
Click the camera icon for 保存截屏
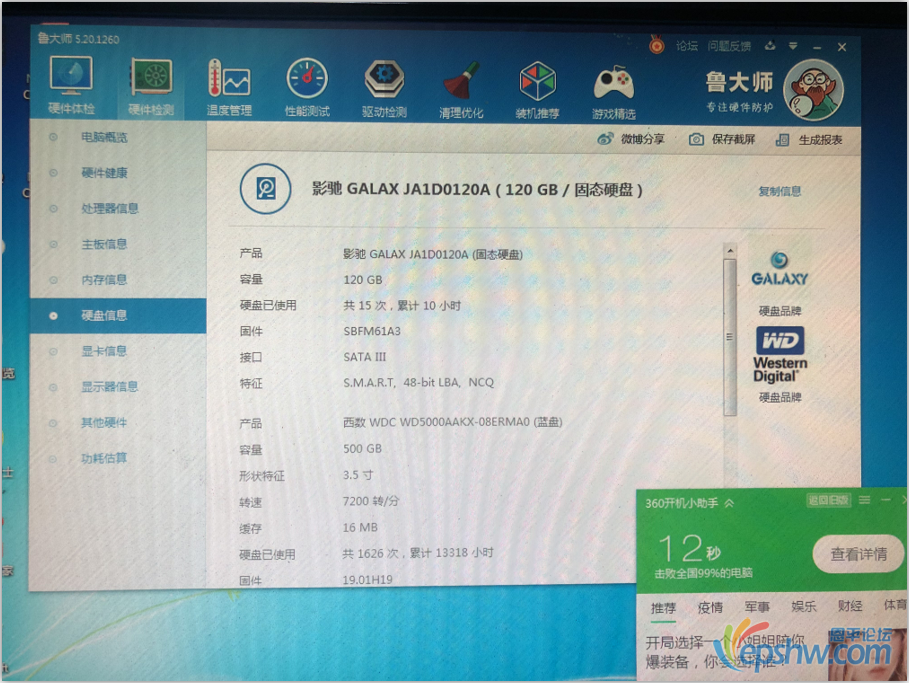click(x=696, y=139)
